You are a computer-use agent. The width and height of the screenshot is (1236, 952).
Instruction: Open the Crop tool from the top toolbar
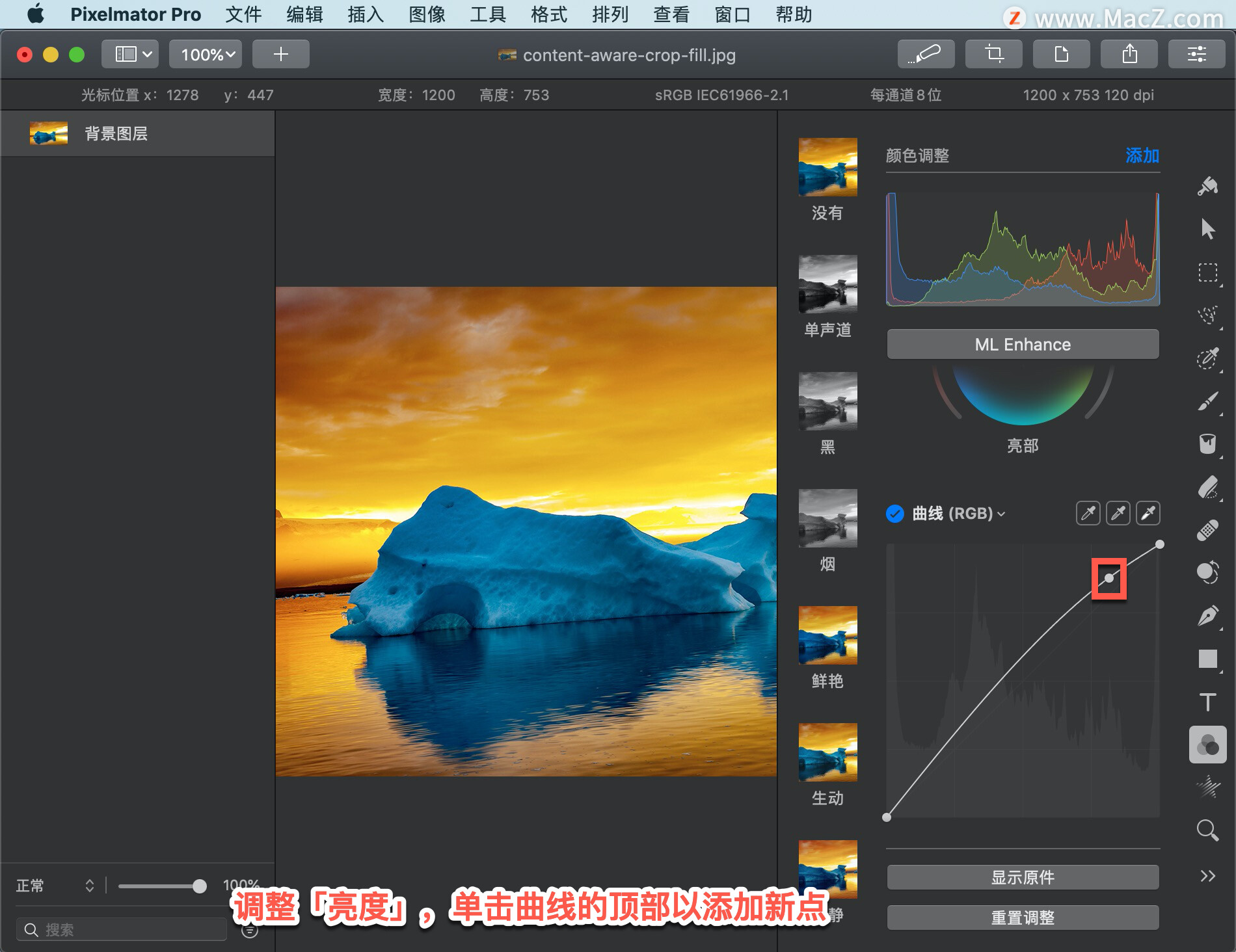click(x=993, y=54)
